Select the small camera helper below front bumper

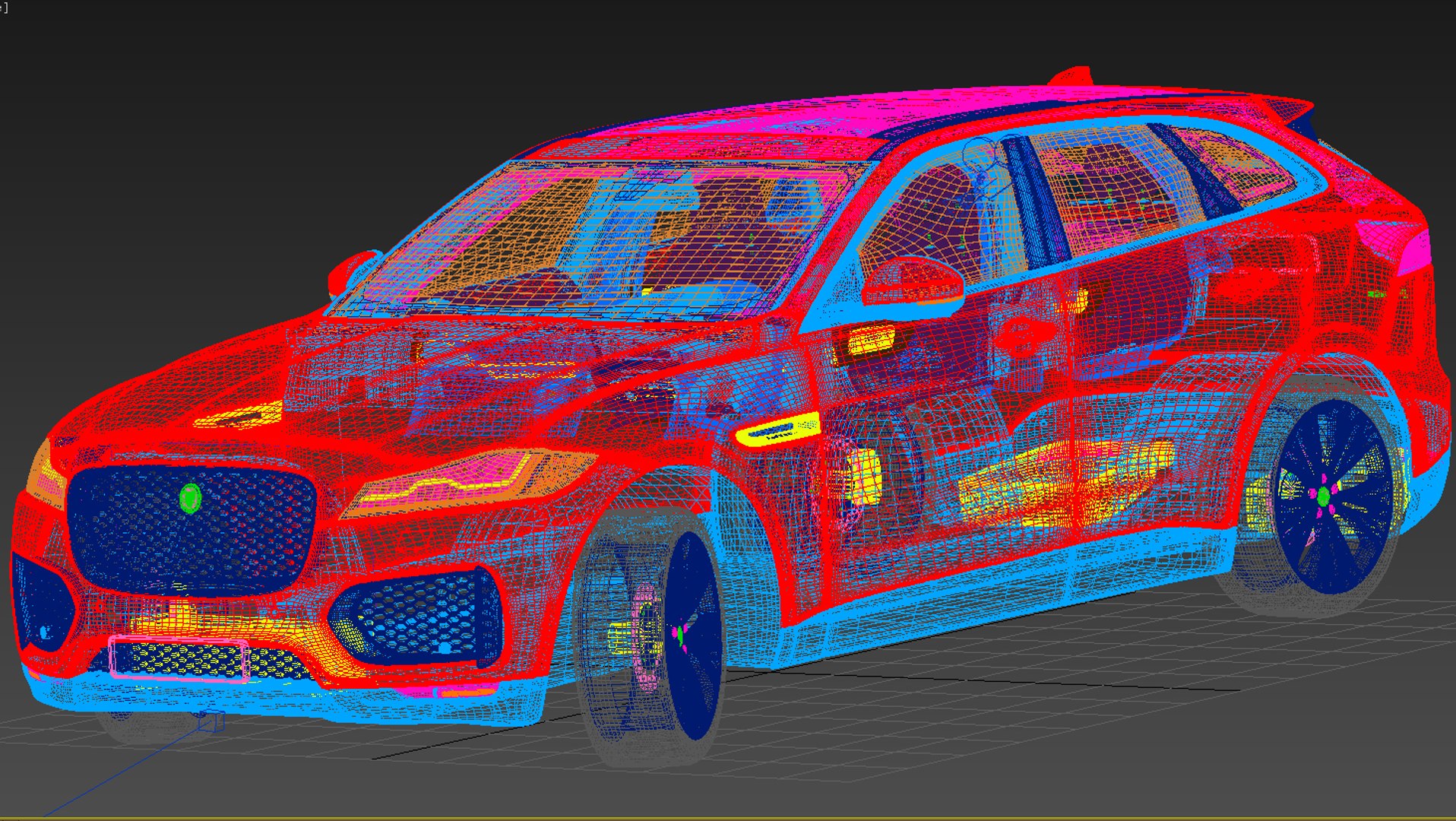point(212,721)
